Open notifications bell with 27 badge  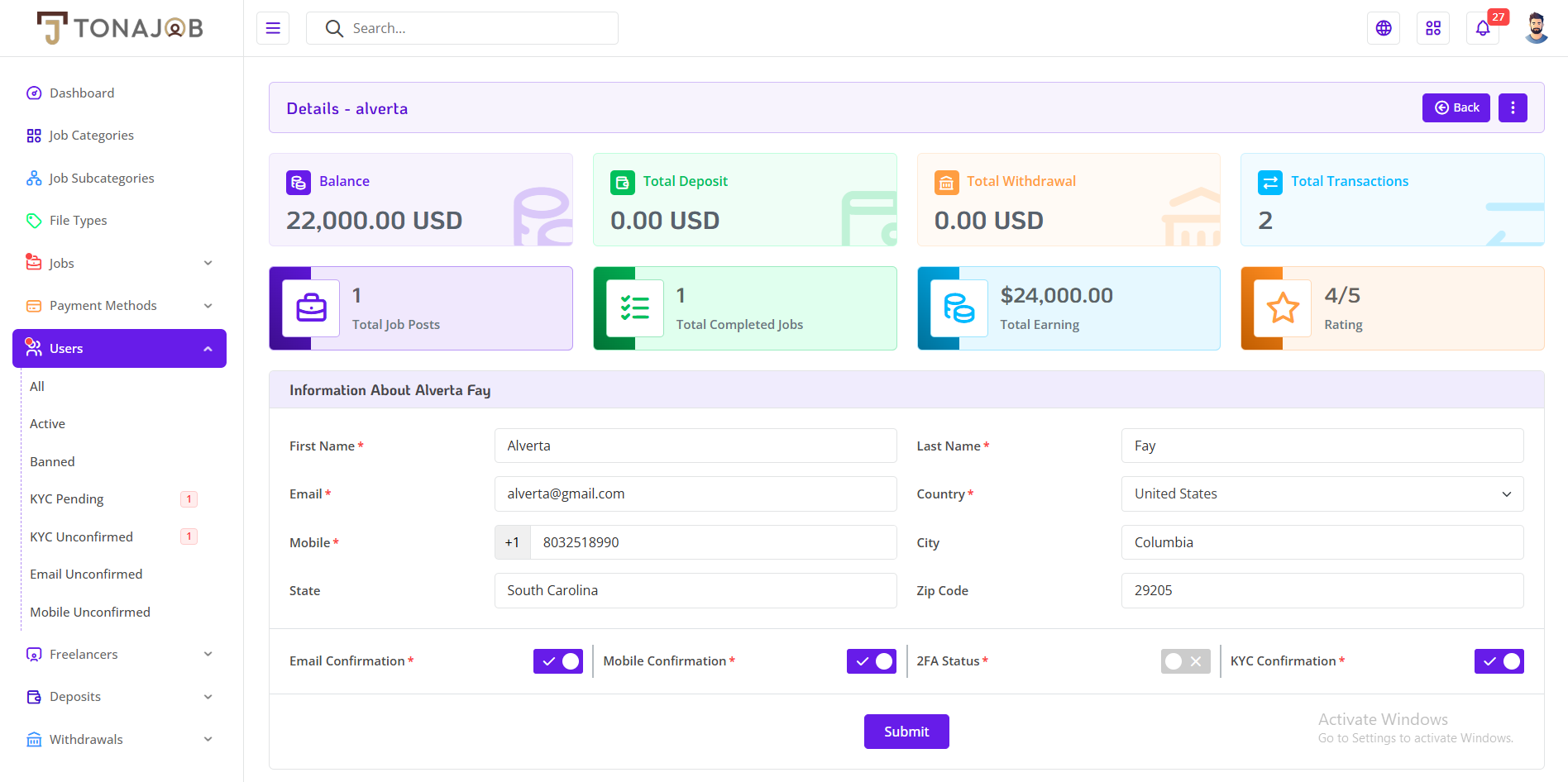(1483, 28)
